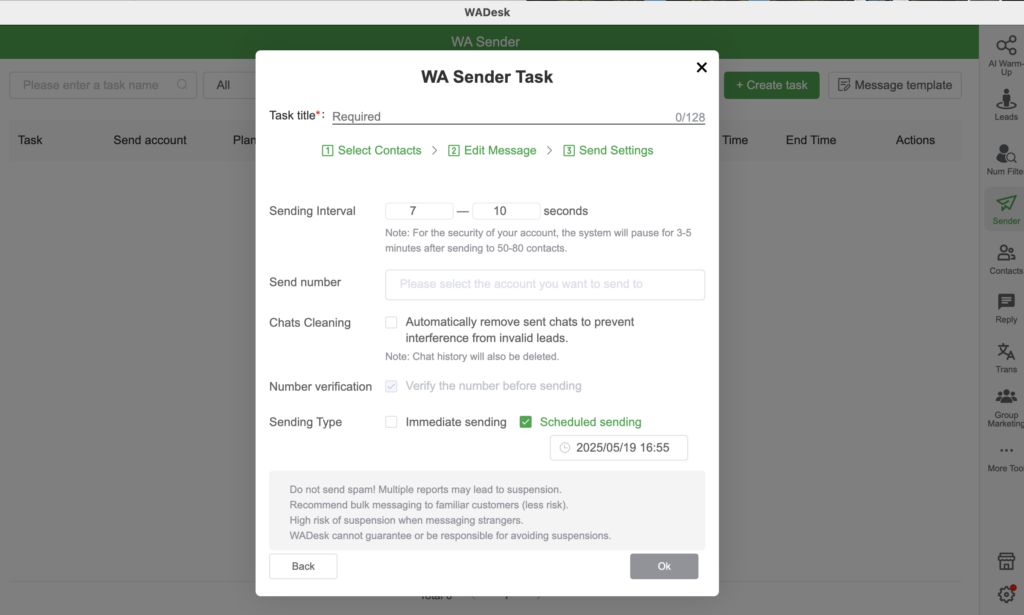Click the search icon in task name field

click(x=182, y=85)
